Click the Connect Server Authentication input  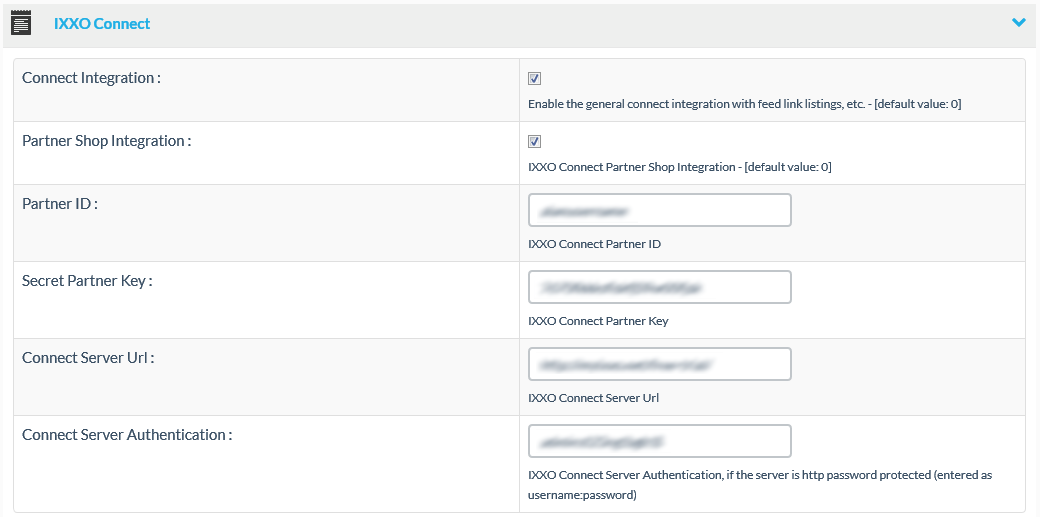(x=659, y=441)
